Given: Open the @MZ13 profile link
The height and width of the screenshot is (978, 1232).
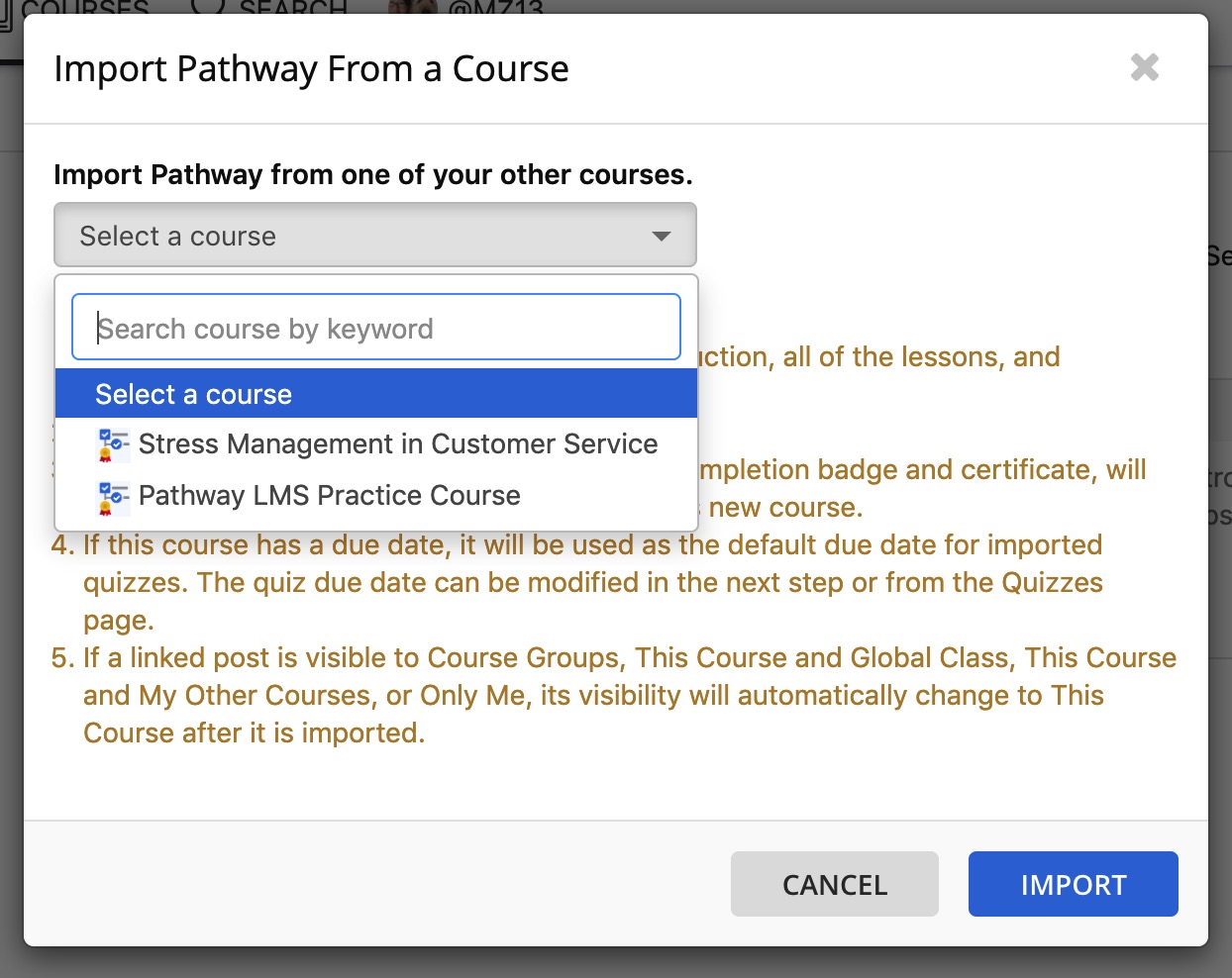Looking at the screenshot, I should [x=495, y=7].
